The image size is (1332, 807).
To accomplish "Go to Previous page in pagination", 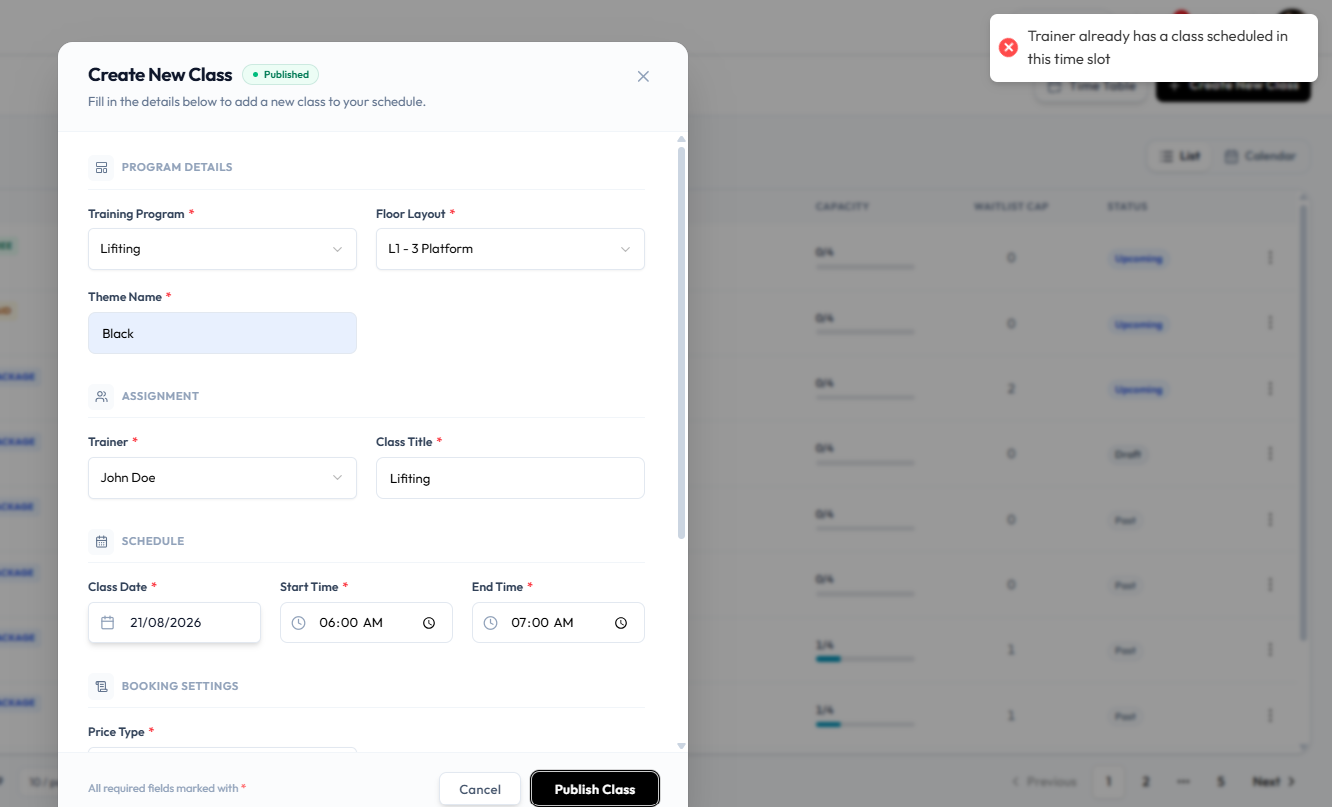I will pos(1044,781).
